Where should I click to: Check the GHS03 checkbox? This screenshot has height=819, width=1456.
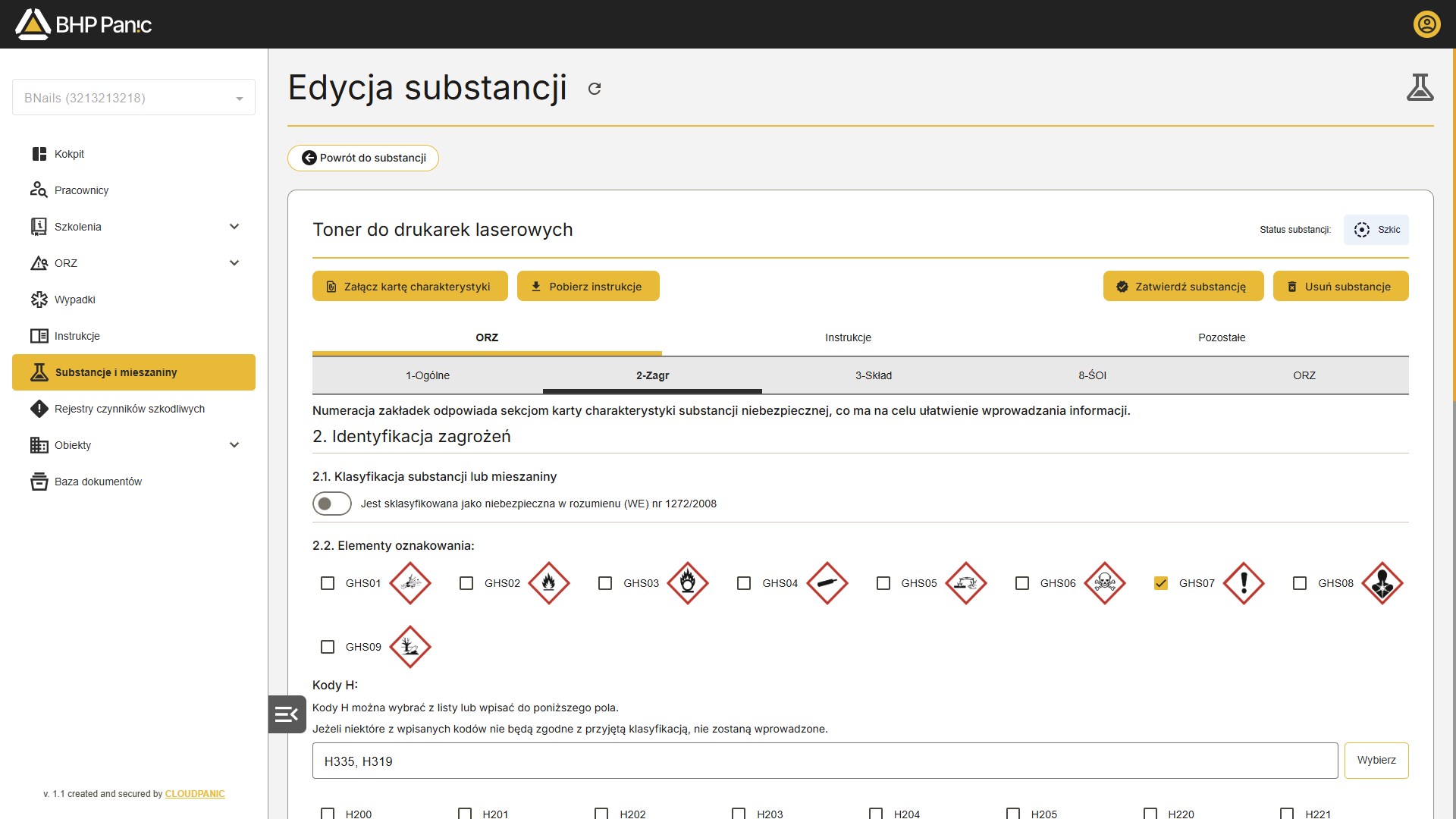[605, 583]
